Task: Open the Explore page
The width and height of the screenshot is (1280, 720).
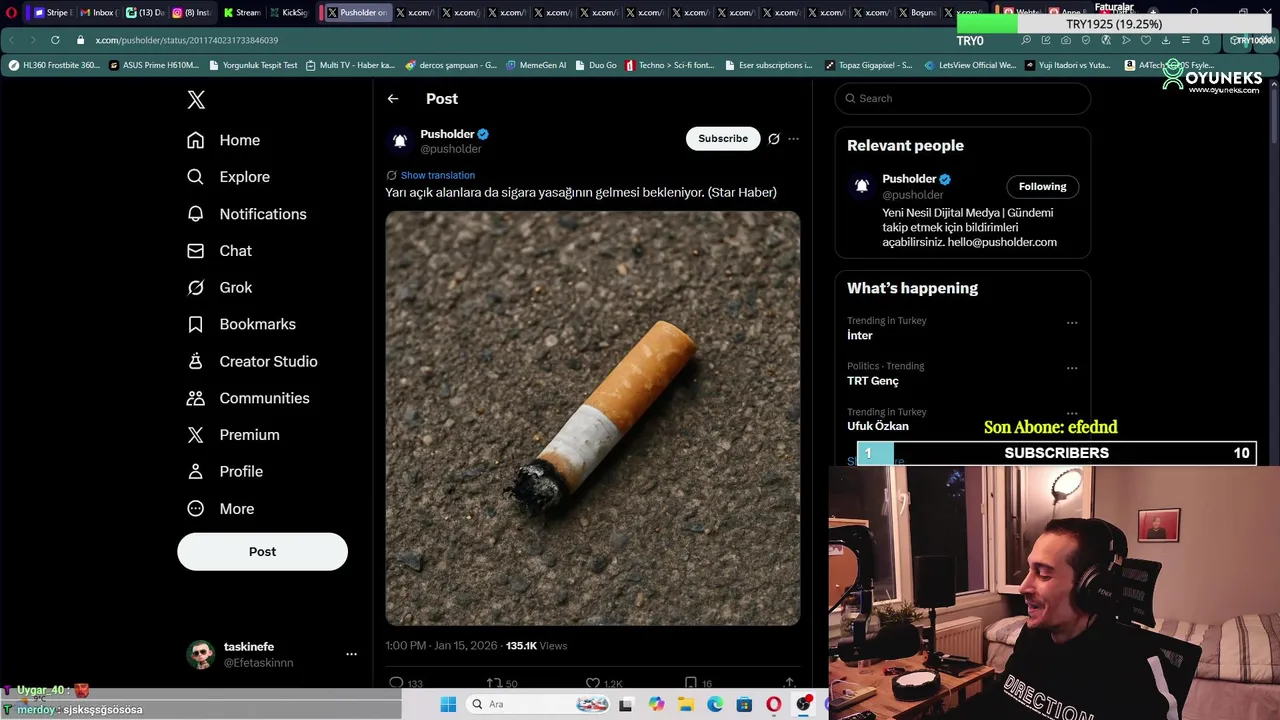Action: 228,177
